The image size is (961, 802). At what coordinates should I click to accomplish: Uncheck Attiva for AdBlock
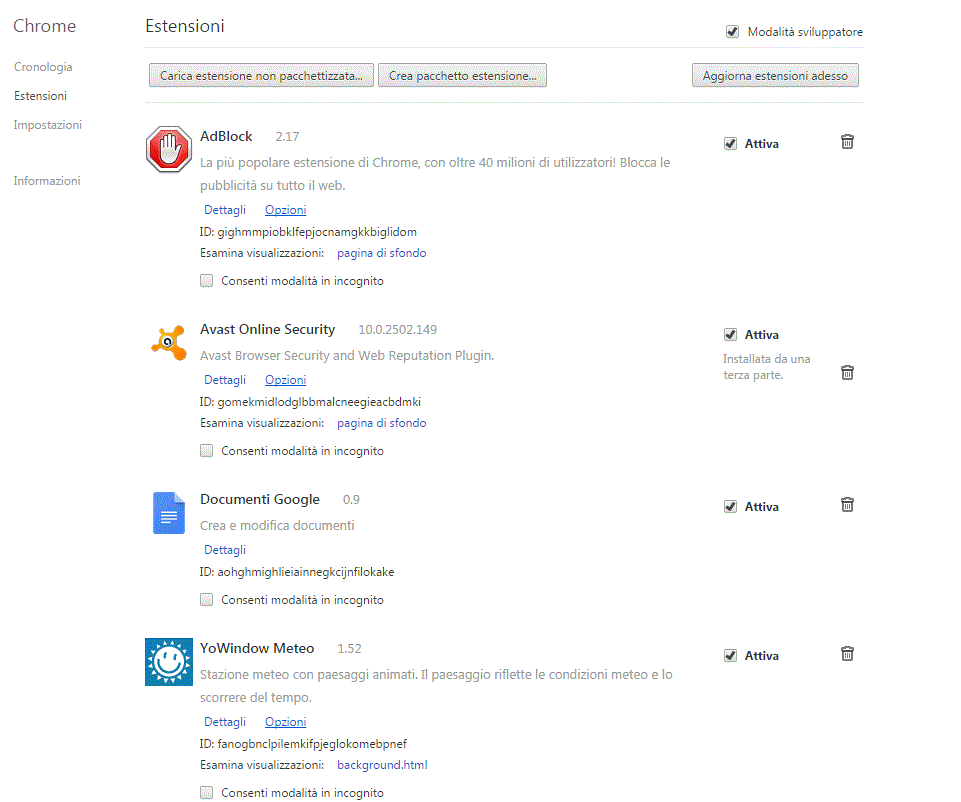click(x=730, y=144)
